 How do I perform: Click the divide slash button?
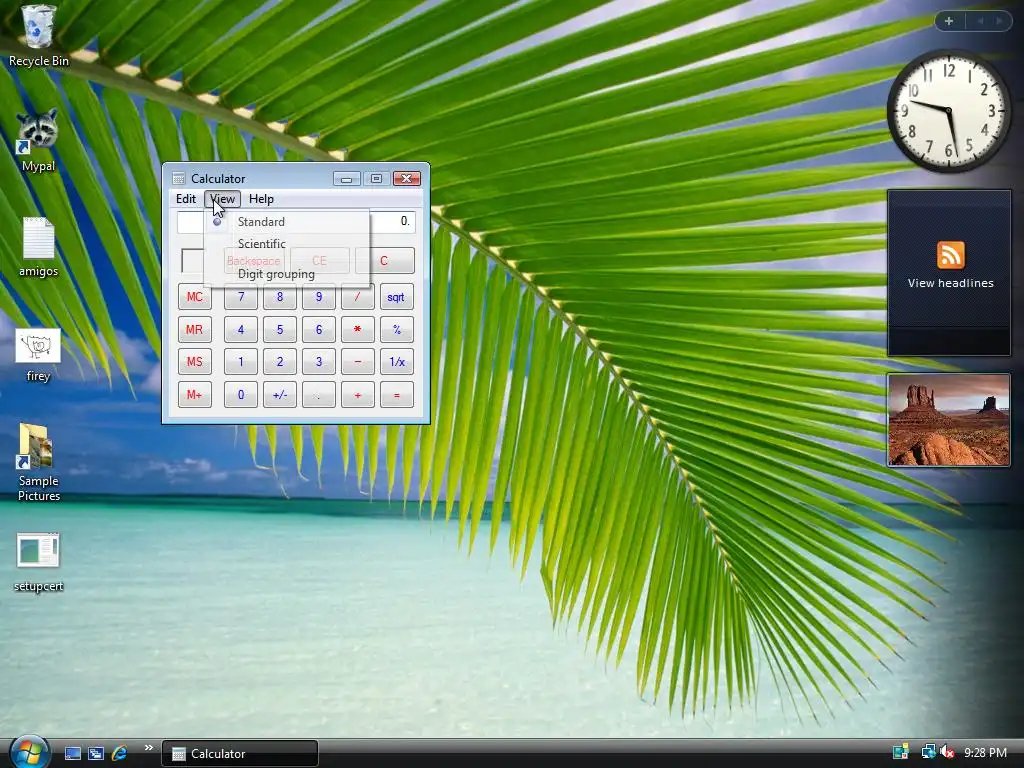(357, 297)
